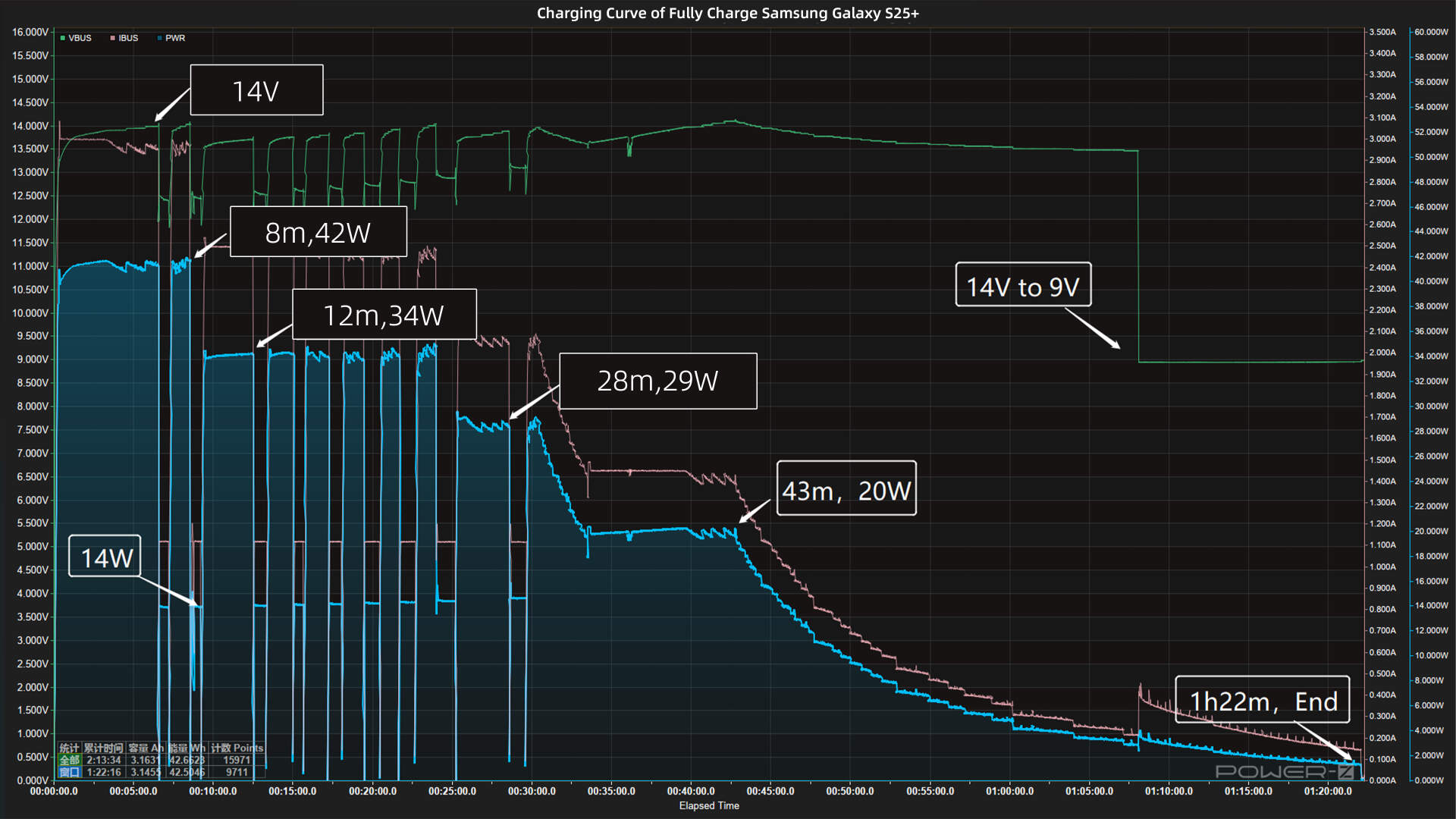
Task: Click the 计数 Points column header
Action: click(237, 748)
